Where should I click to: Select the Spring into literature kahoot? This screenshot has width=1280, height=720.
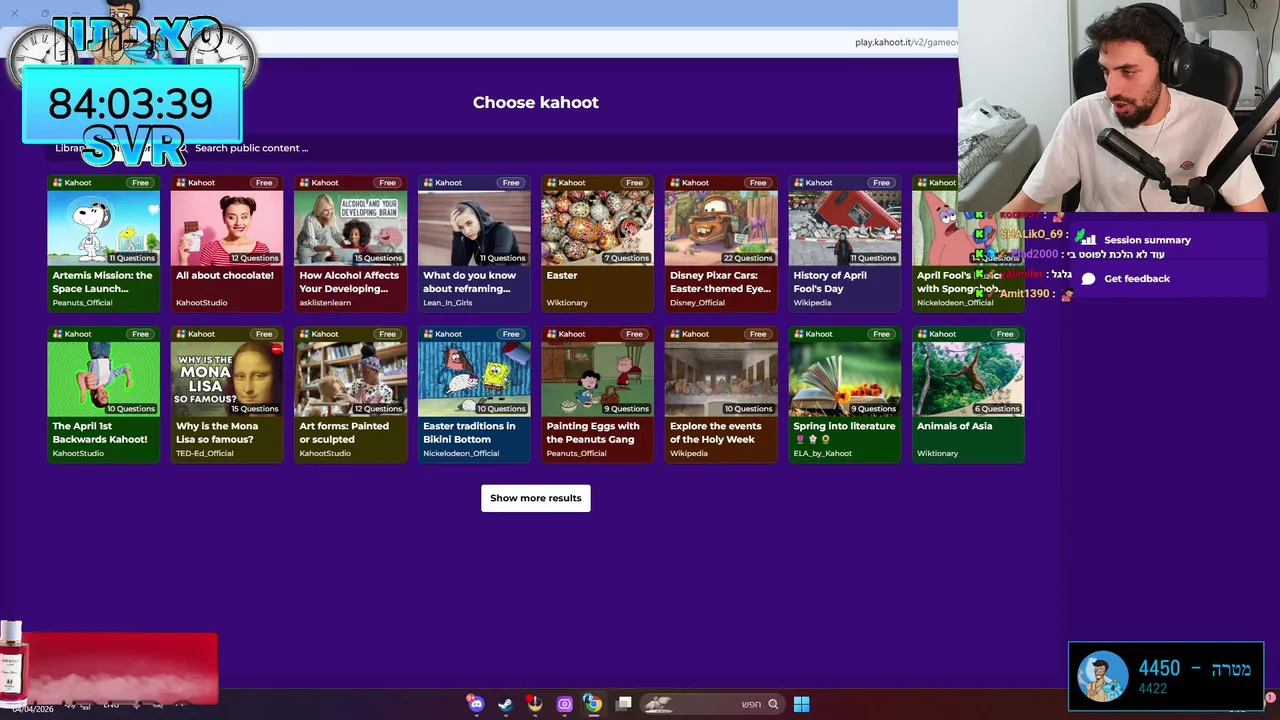(844, 394)
